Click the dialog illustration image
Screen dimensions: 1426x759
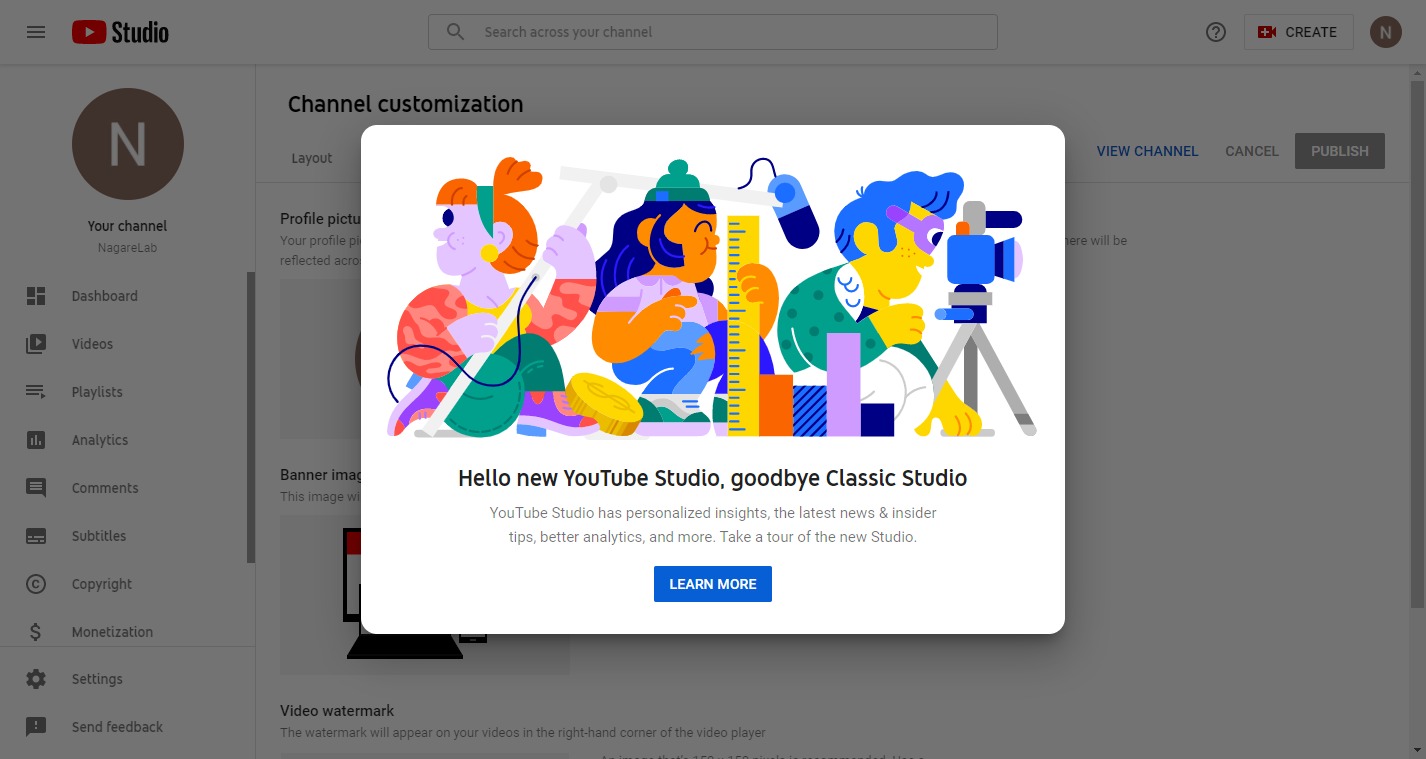pyautogui.click(x=712, y=297)
